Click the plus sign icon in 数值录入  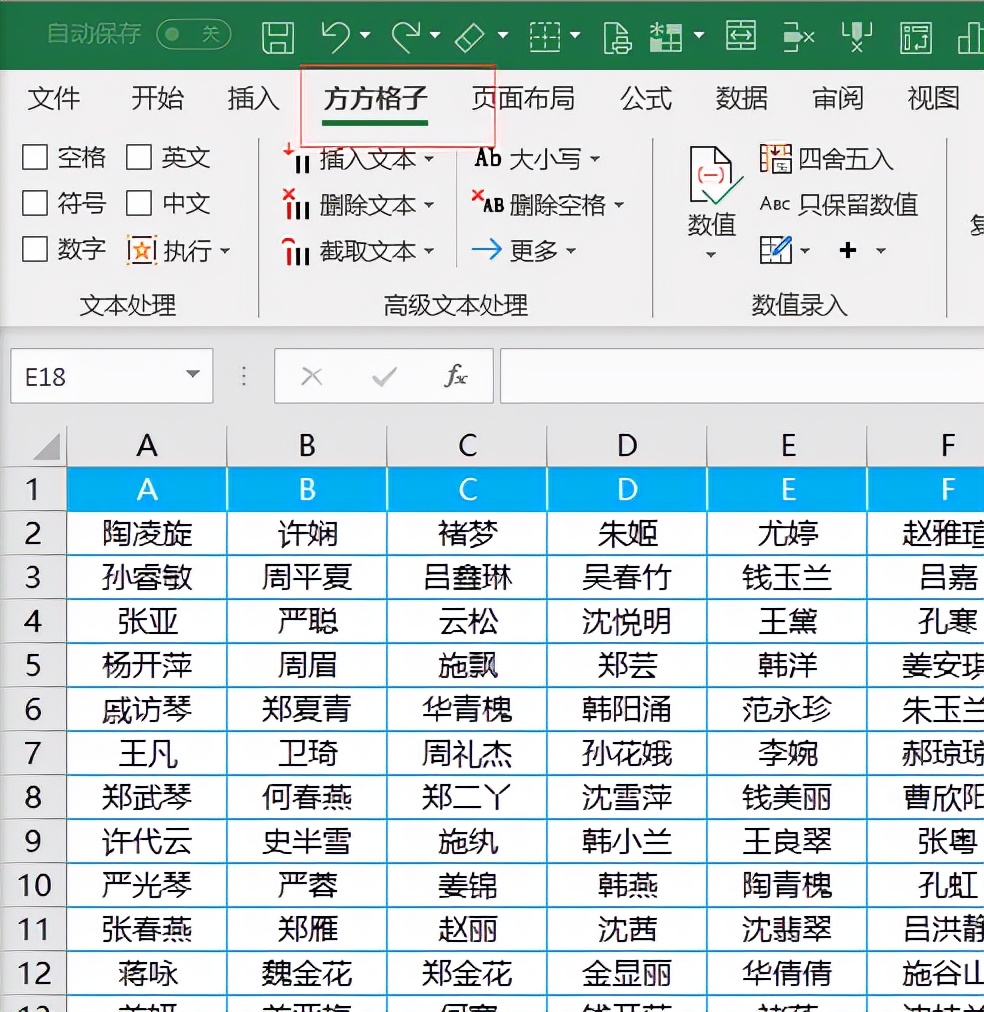click(848, 250)
